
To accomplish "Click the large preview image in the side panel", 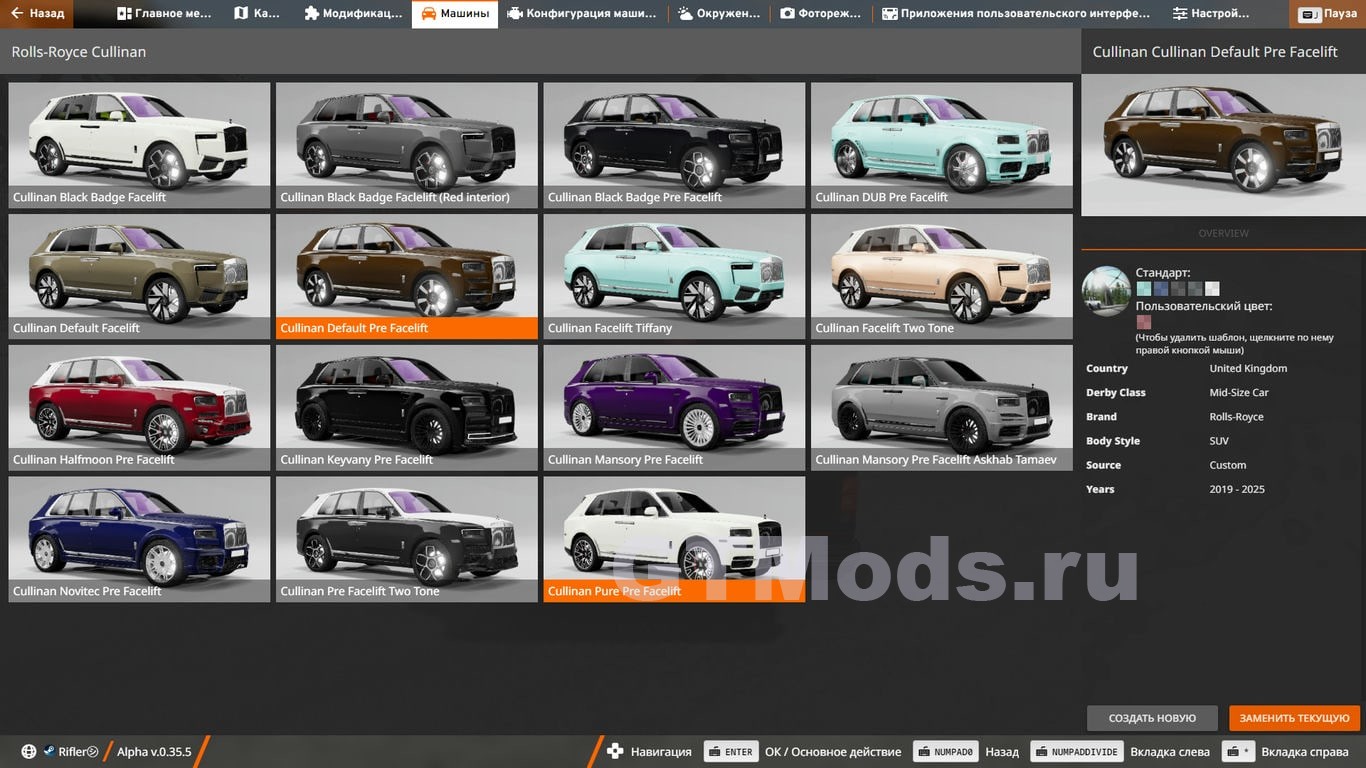I will click(1223, 145).
